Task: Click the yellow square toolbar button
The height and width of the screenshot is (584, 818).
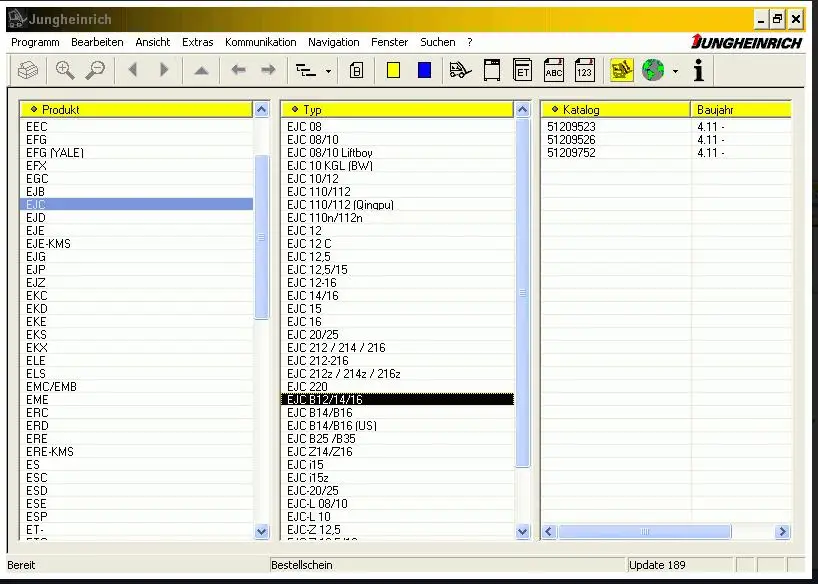Action: [394, 70]
